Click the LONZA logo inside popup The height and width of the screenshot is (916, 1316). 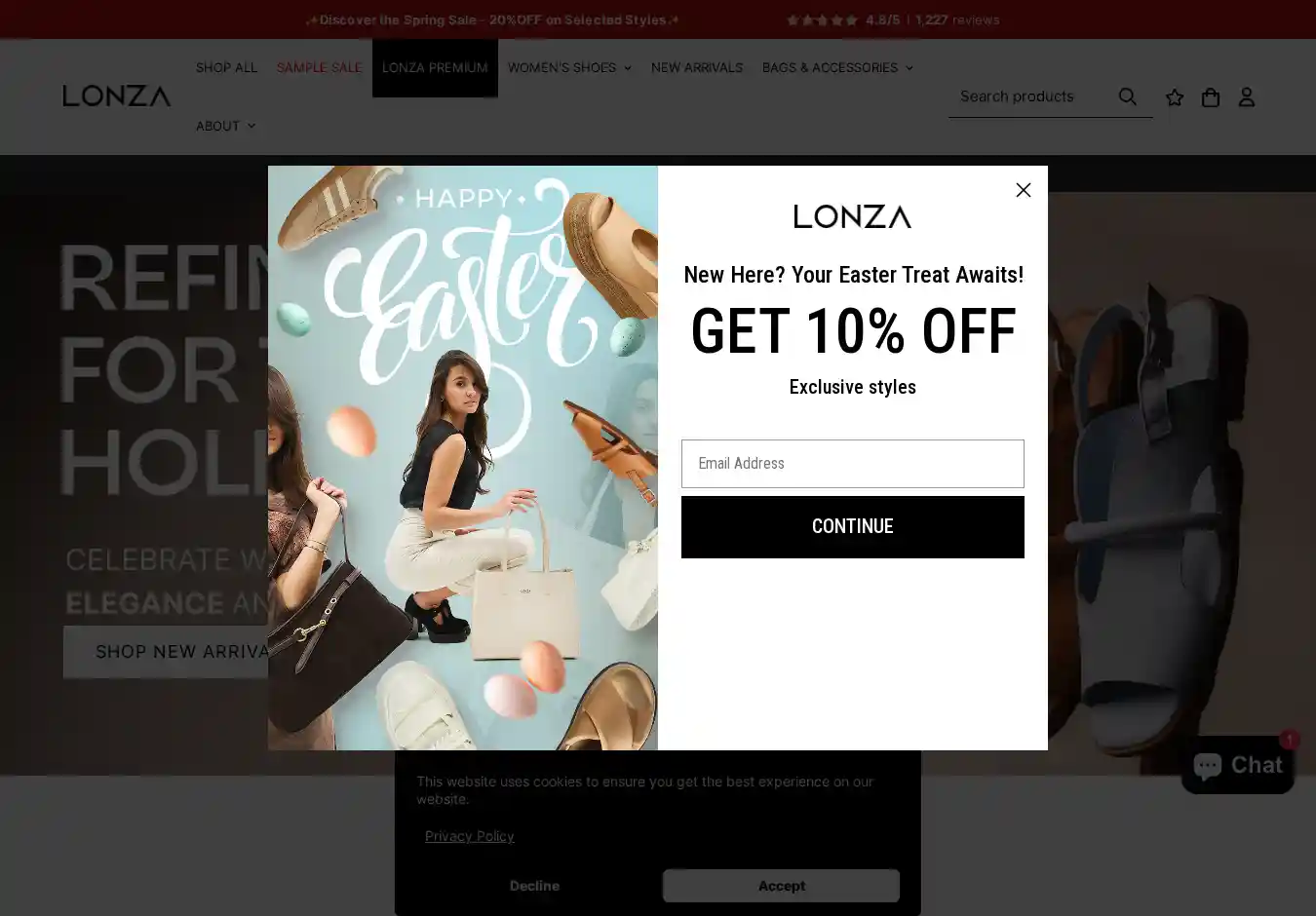853,216
